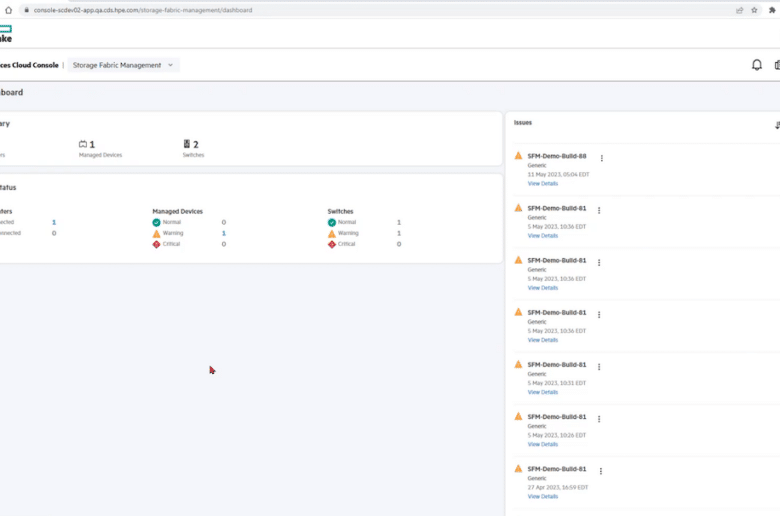Click the Managed Devices Critical diamond icon
Image resolution: width=780 pixels, height=516 pixels.
(156, 244)
